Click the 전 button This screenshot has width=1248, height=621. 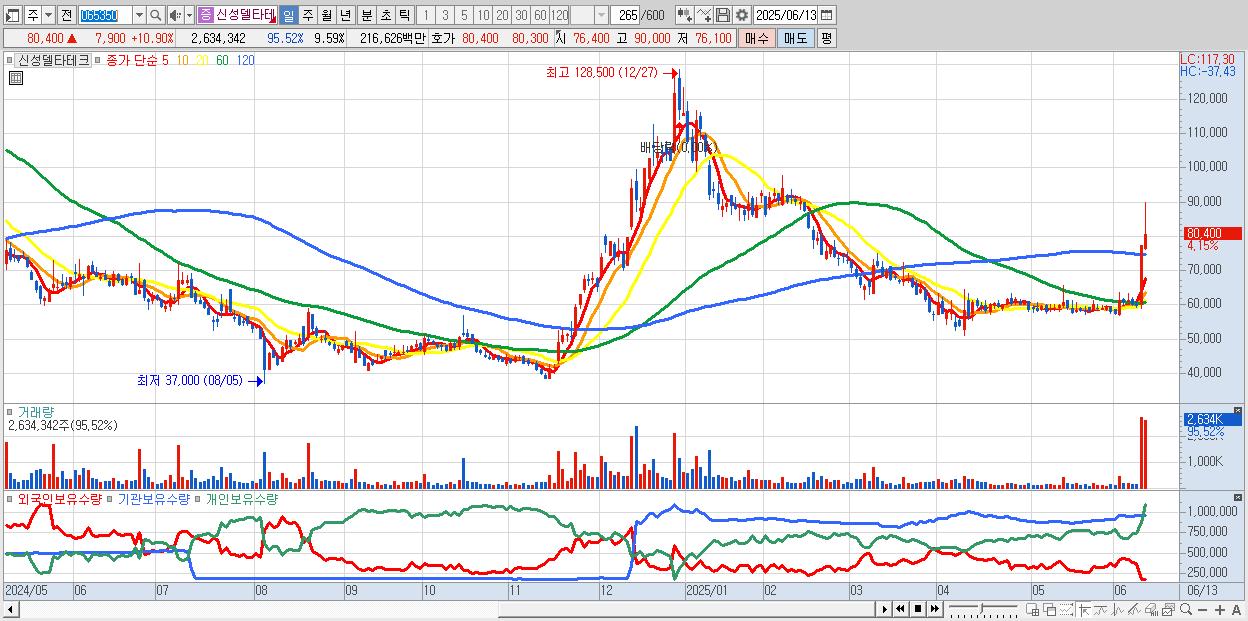click(x=67, y=15)
